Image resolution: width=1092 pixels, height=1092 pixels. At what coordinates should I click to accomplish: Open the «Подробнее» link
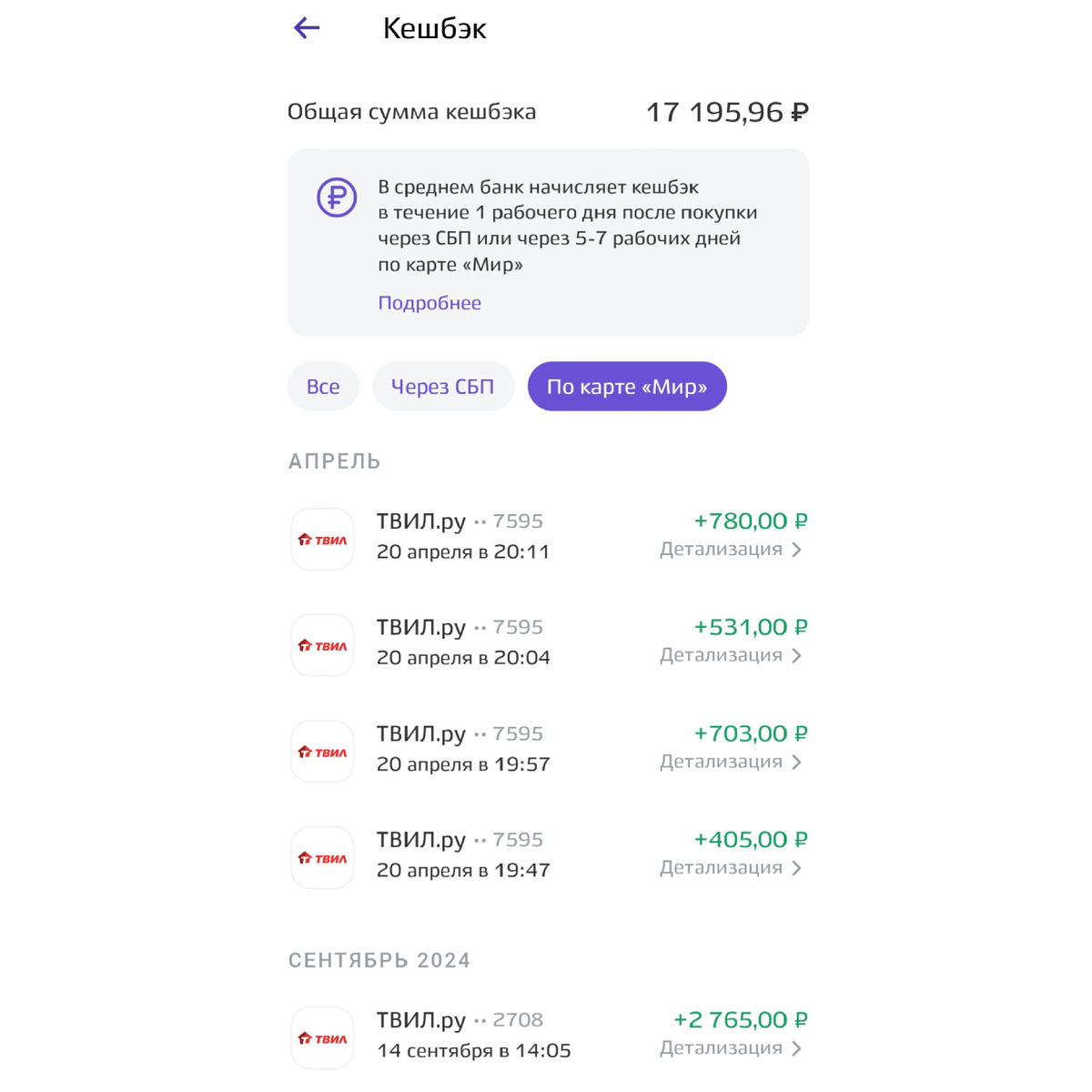[430, 303]
